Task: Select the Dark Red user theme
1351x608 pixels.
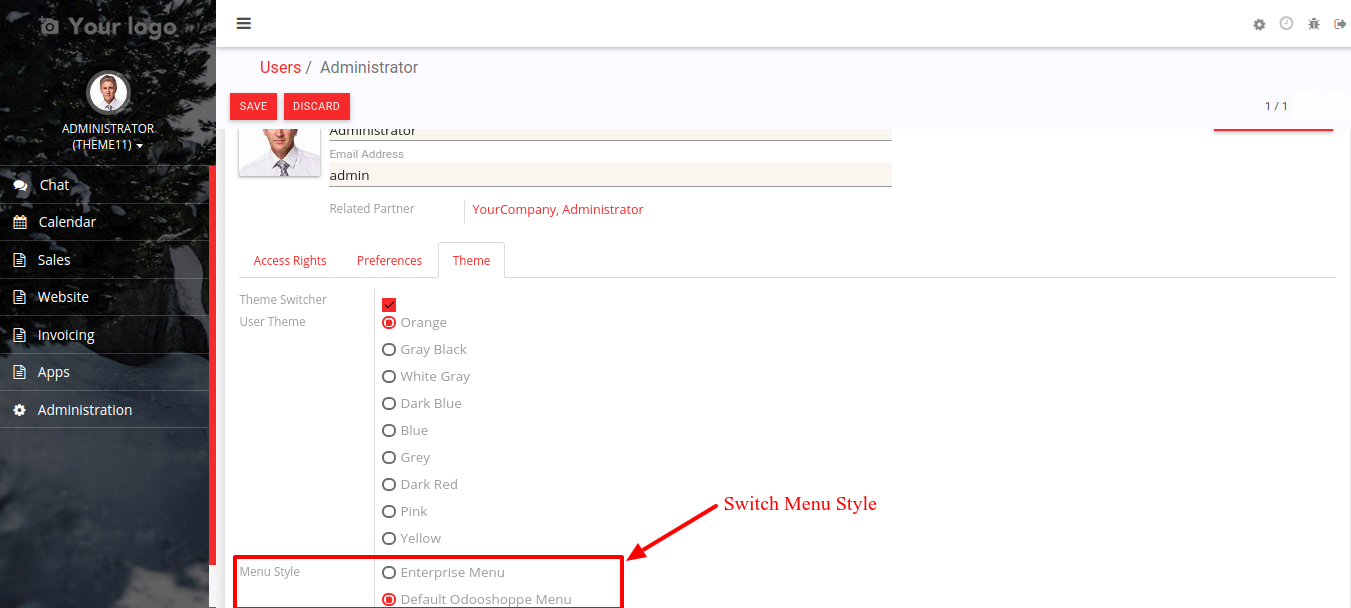Action: point(389,484)
